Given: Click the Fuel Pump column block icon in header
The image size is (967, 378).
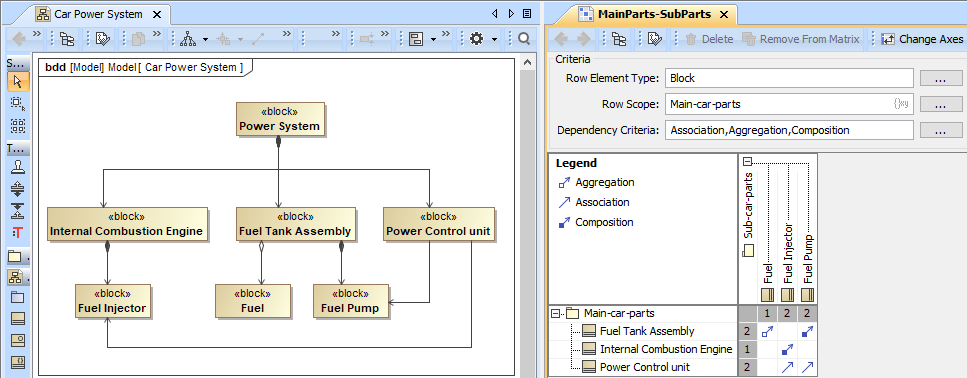Looking at the screenshot, I should pyautogui.click(x=808, y=295).
